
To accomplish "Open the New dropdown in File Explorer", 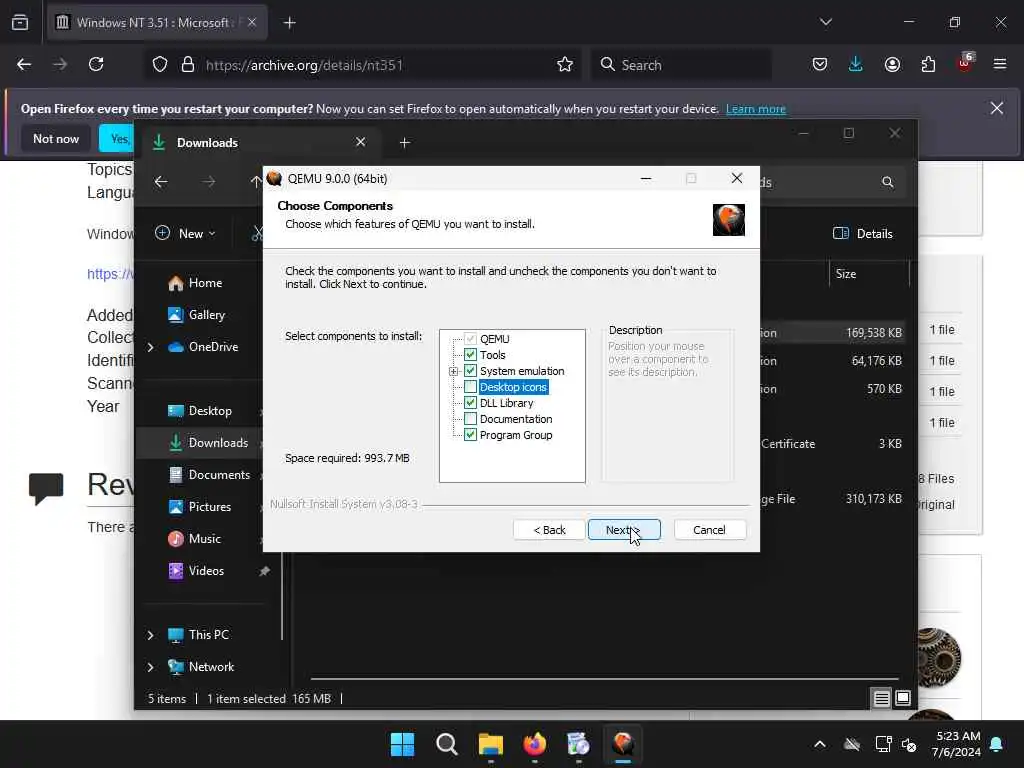I will click(x=185, y=233).
